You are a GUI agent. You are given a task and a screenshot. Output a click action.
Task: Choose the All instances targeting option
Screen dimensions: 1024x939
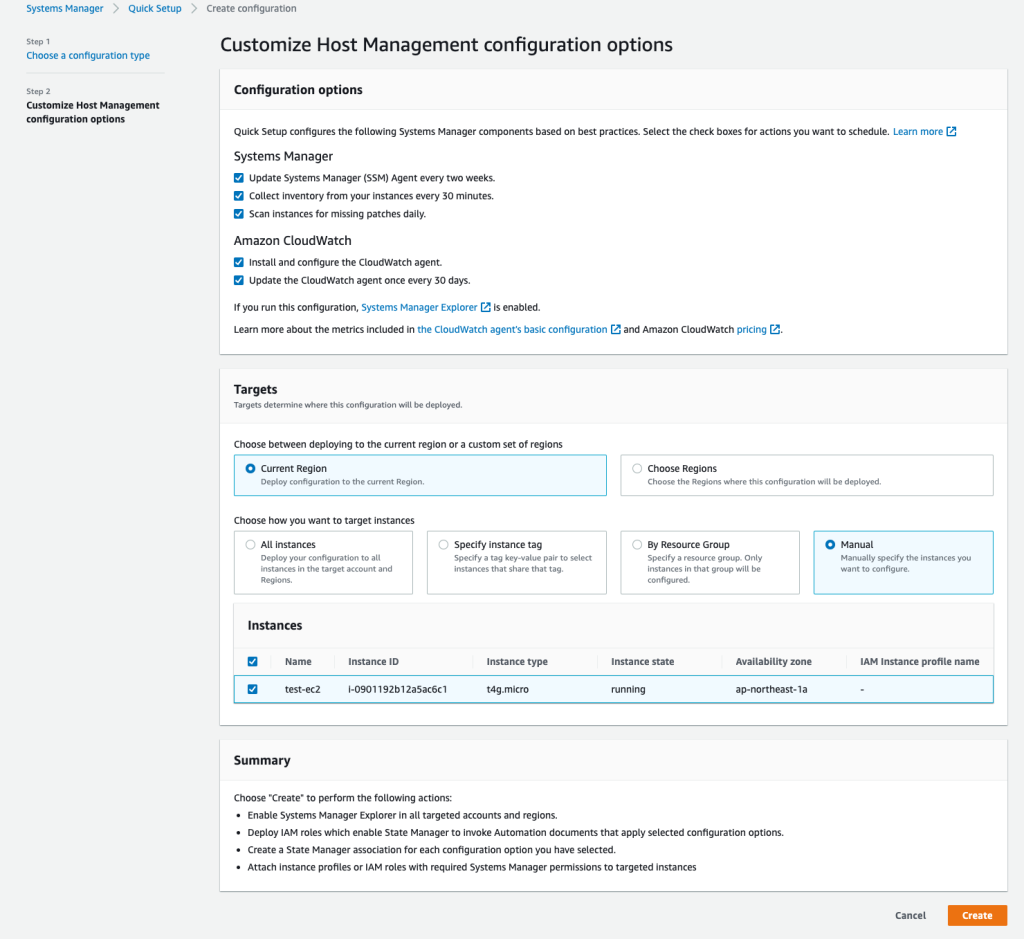pos(250,545)
